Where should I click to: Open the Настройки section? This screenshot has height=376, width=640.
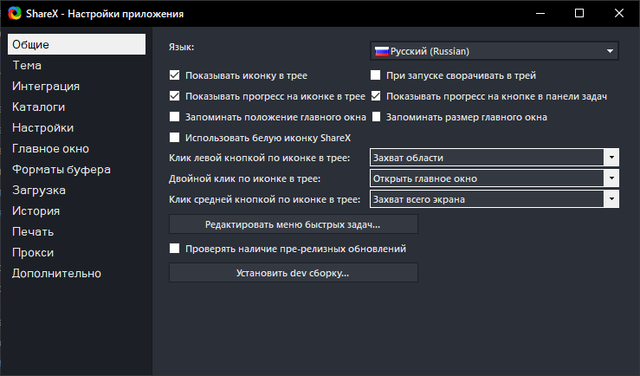pyautogui.click(x=43, y=128)
